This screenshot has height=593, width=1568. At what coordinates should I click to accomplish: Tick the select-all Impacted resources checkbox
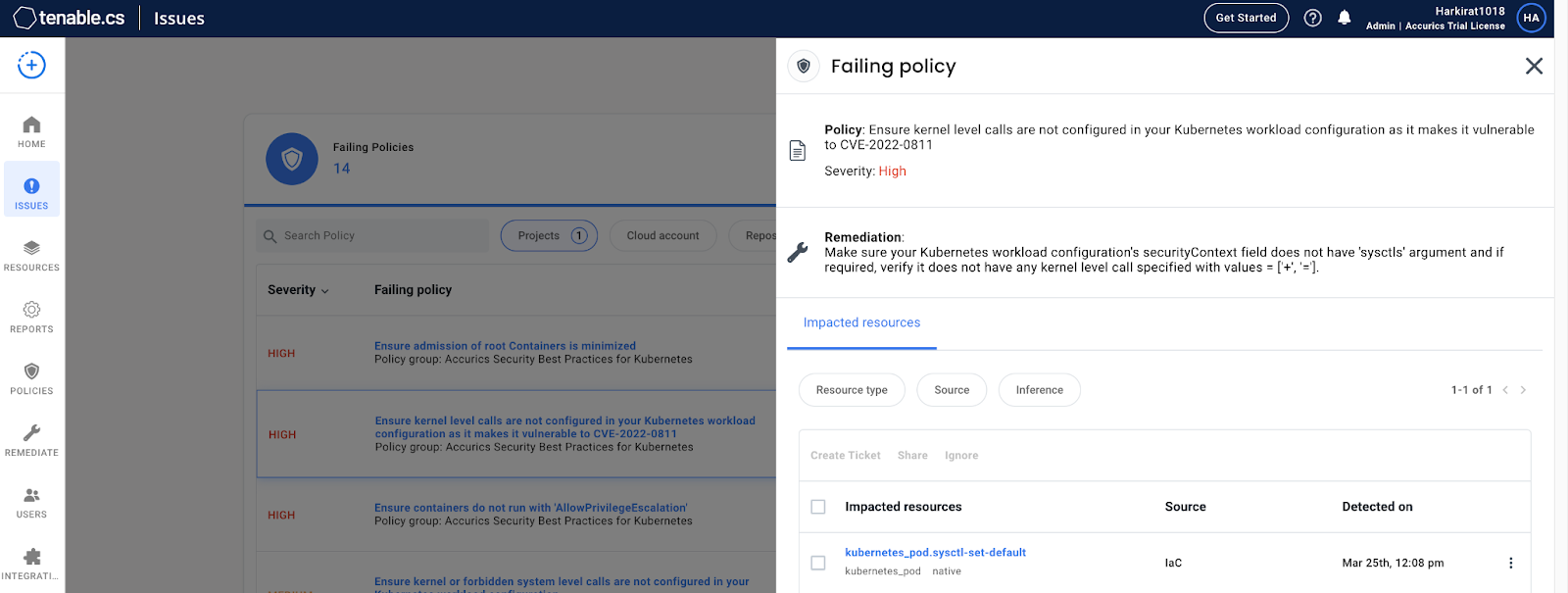coord(818,507)
